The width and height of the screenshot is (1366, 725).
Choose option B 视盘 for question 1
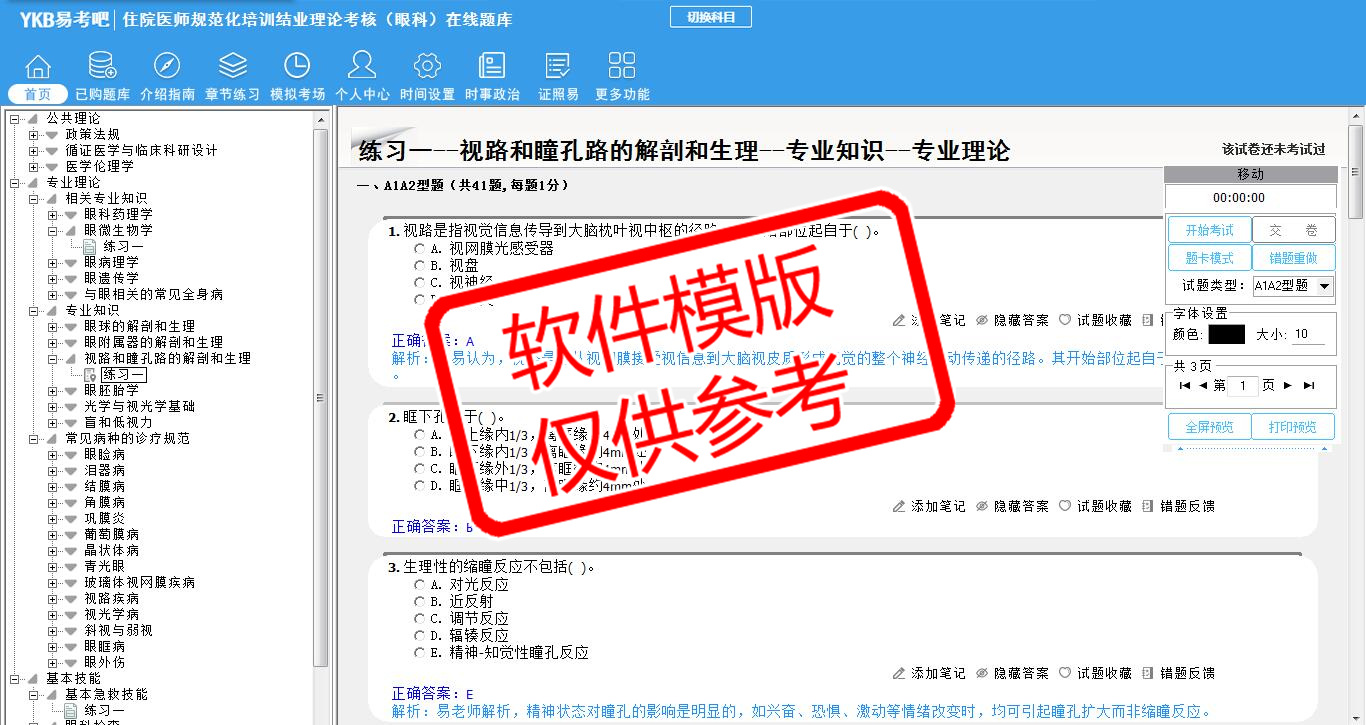click(x=420, y=266)
